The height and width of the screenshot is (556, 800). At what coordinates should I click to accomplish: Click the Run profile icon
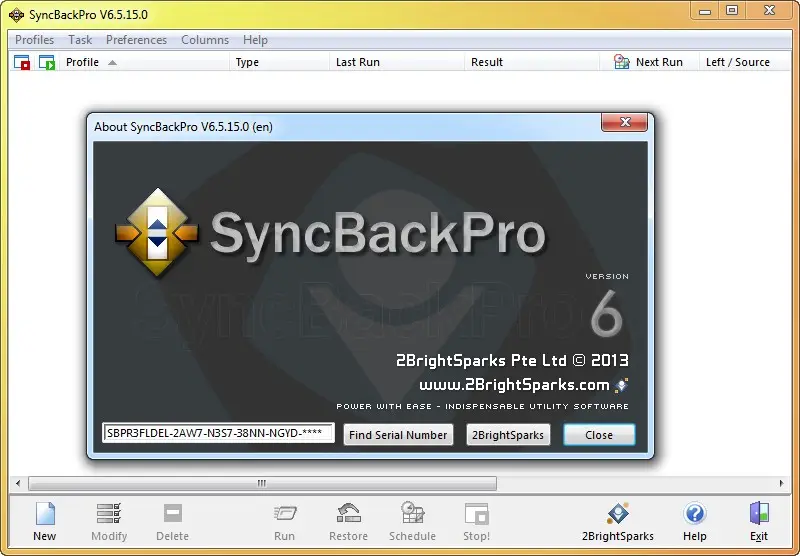click(284, 514)
